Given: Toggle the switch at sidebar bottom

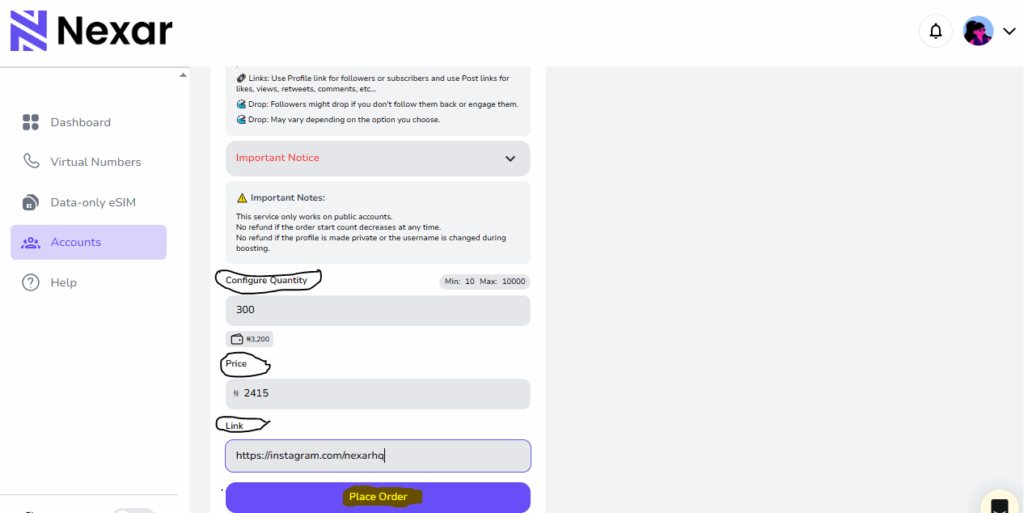Looking at the screenshot, I should (133, 510).
